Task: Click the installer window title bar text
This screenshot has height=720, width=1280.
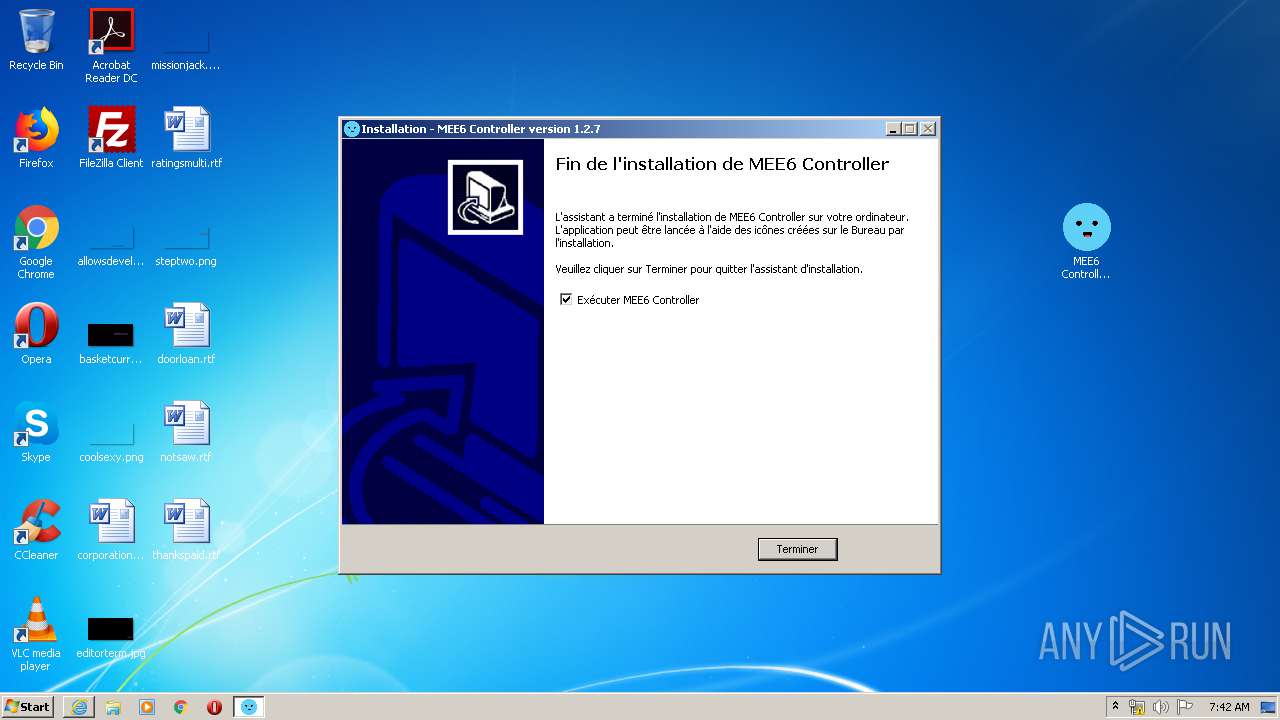Action: coord(481,129)
